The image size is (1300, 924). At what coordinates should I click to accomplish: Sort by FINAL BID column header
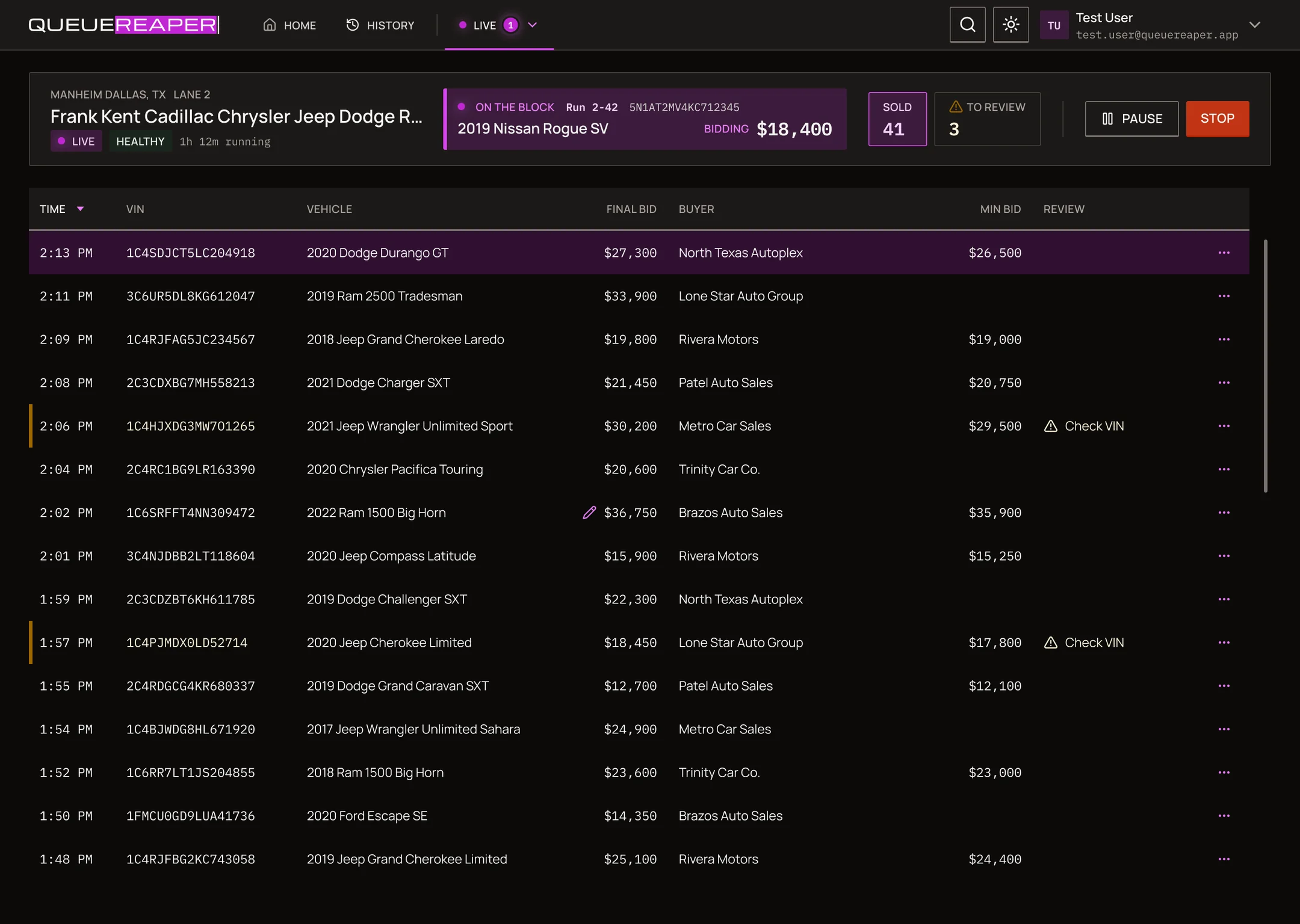(x=631, y=209)
